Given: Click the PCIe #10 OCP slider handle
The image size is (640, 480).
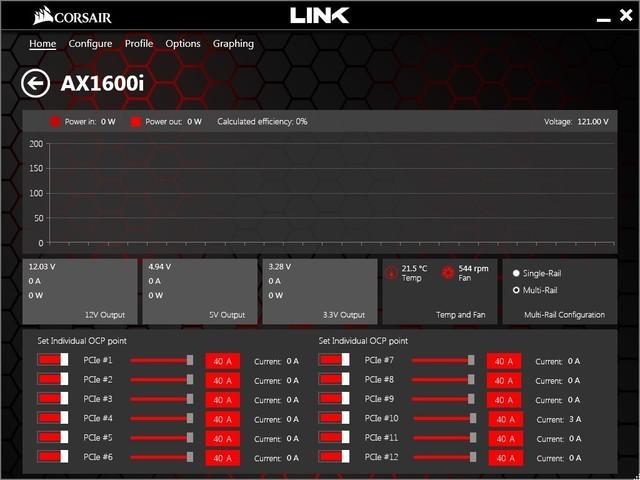Looking at the screenshot, I should pos(473,418).
